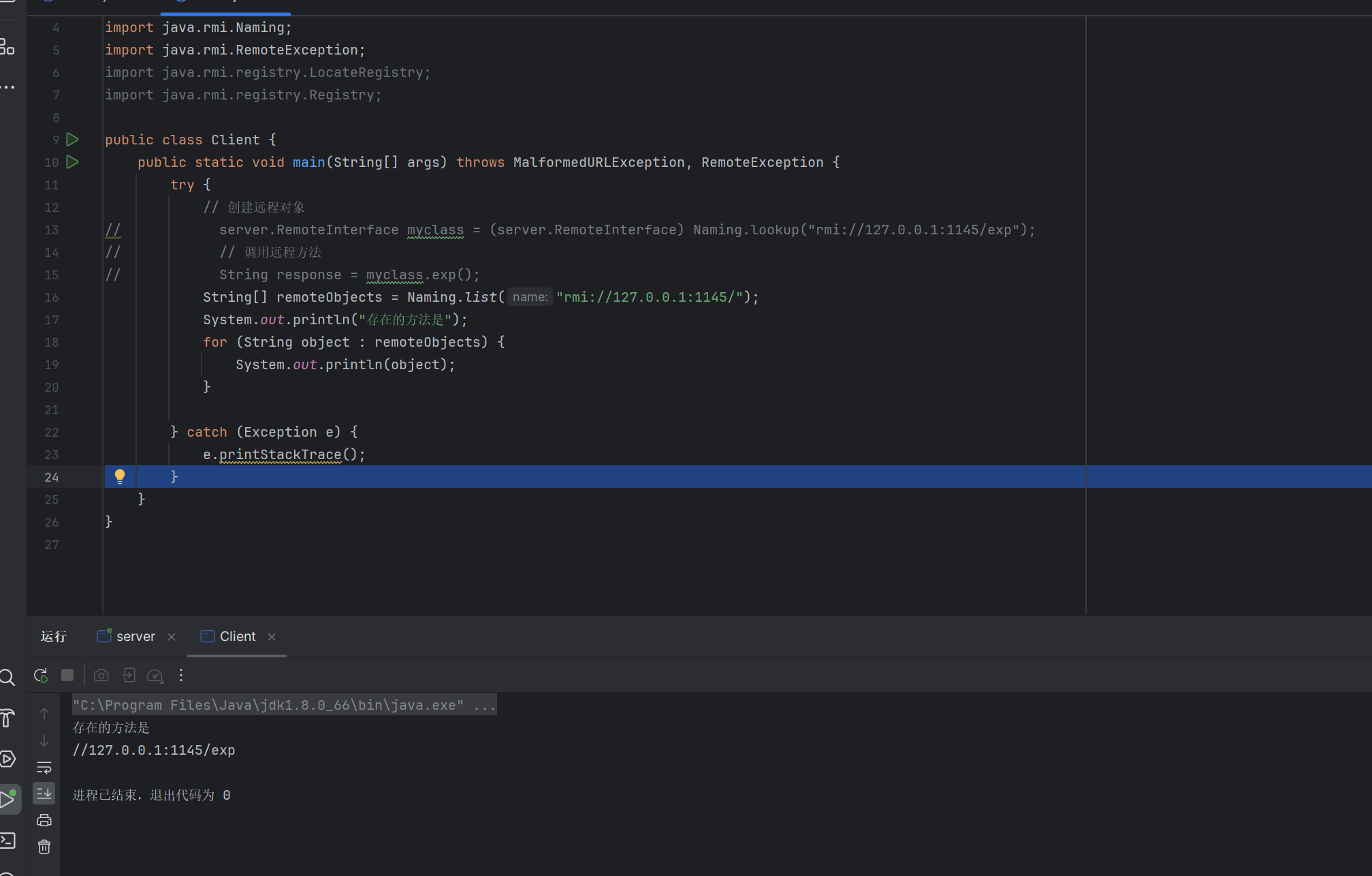The height and width of the screenshot is (876, 1372).
Task: Close the server run tab
Action: point(172,637)
